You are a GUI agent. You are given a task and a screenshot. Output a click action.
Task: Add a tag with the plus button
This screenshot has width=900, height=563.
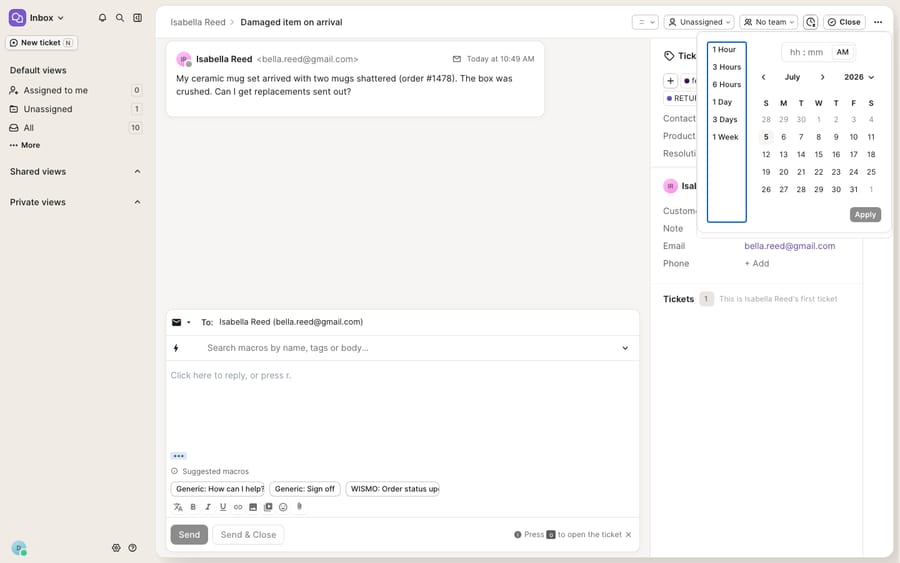pos(670,81)
